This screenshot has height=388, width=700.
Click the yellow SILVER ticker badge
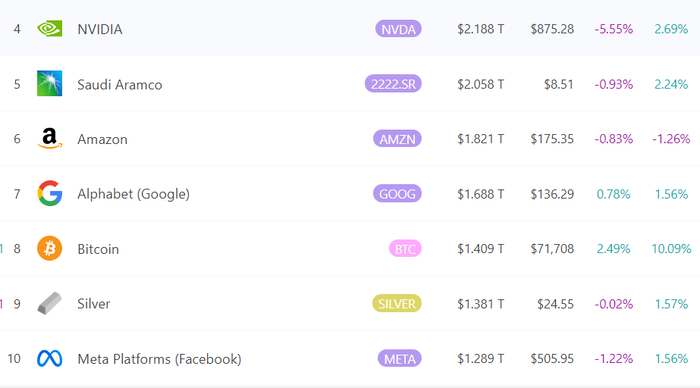point(397,304)
